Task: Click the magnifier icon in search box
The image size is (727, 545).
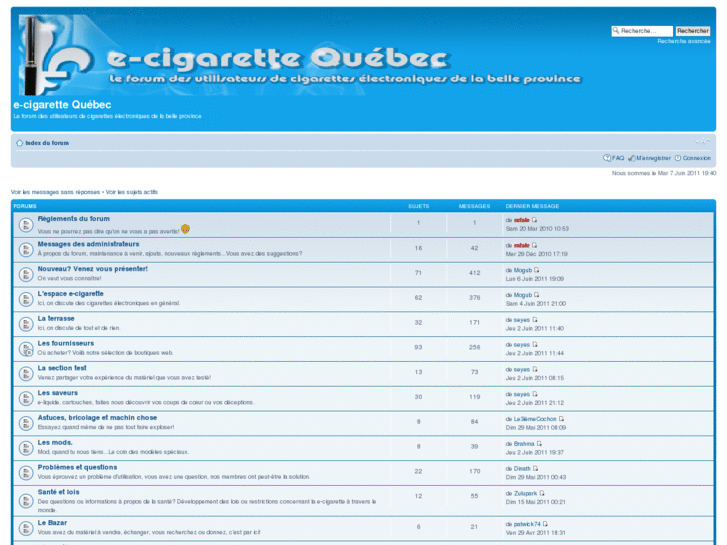Action: pos(616,31)
